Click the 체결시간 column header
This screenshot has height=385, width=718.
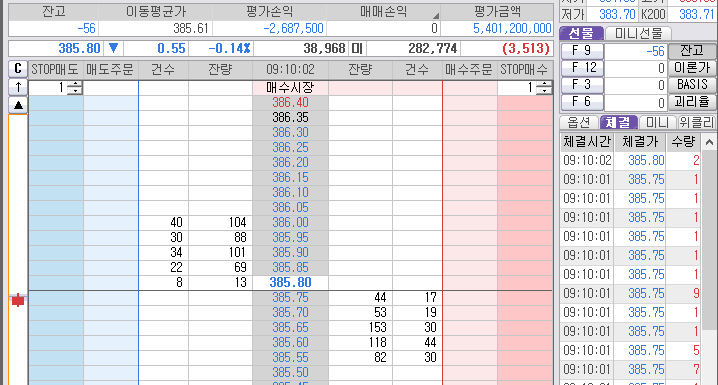(x=587, y=142)
